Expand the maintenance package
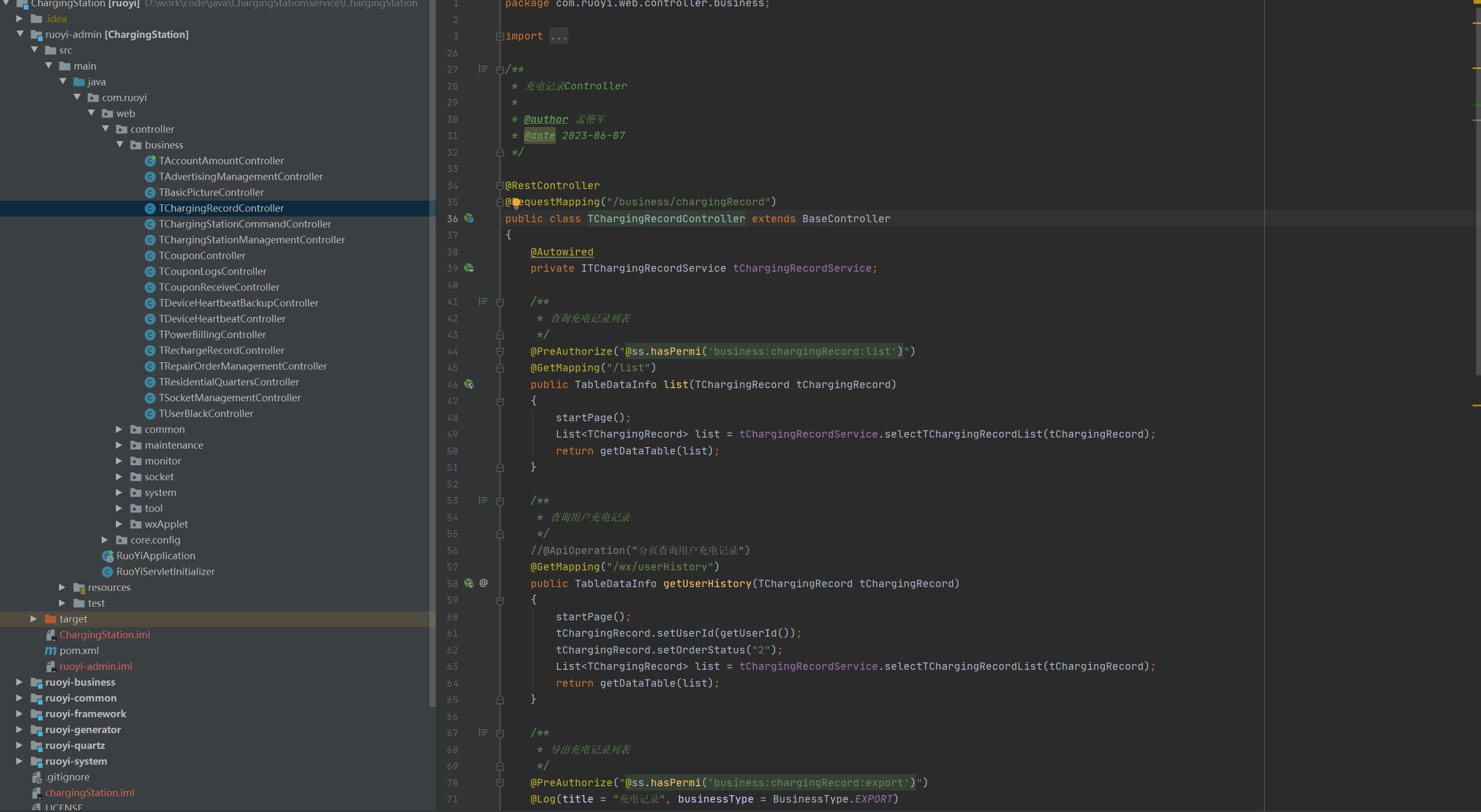 (x=119, y=445)
